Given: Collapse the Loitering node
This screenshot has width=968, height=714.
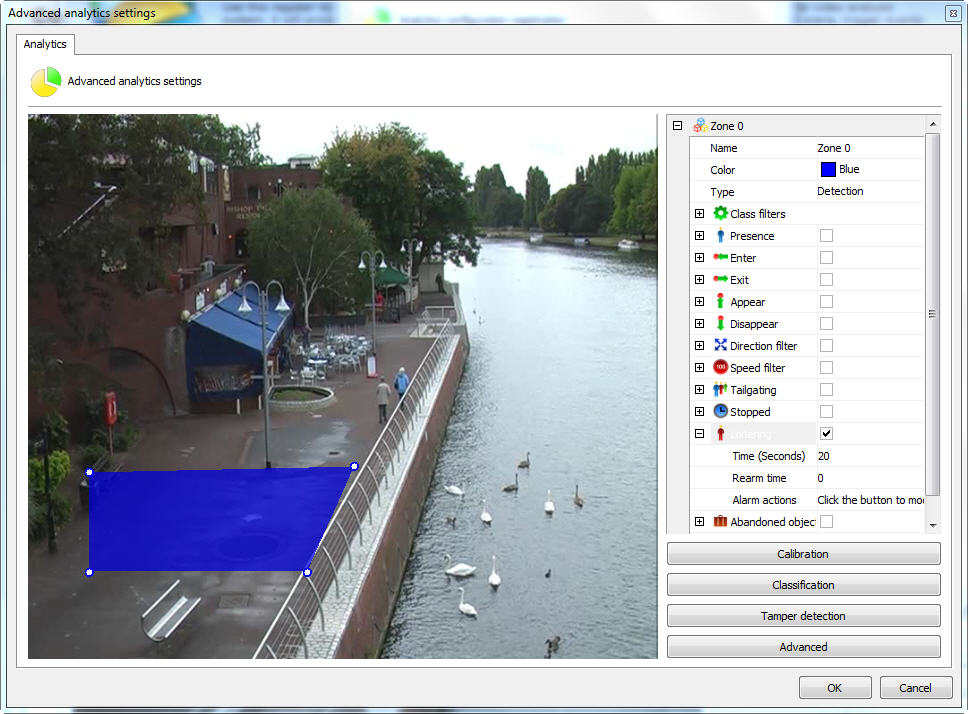Looking at the screenshot, I should point(699,433).
